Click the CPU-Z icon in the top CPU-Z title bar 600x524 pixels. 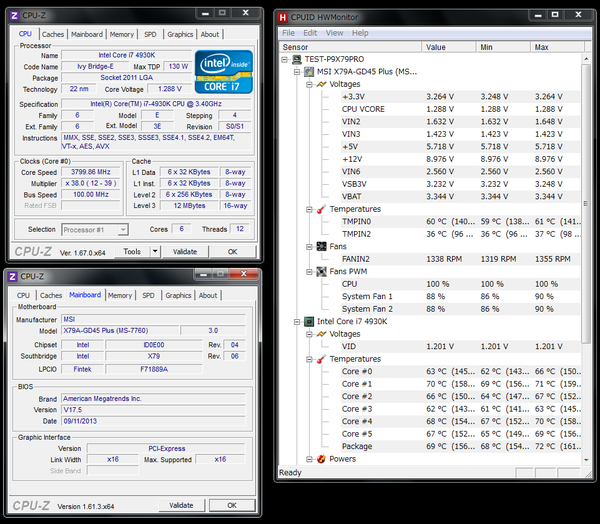14,15
